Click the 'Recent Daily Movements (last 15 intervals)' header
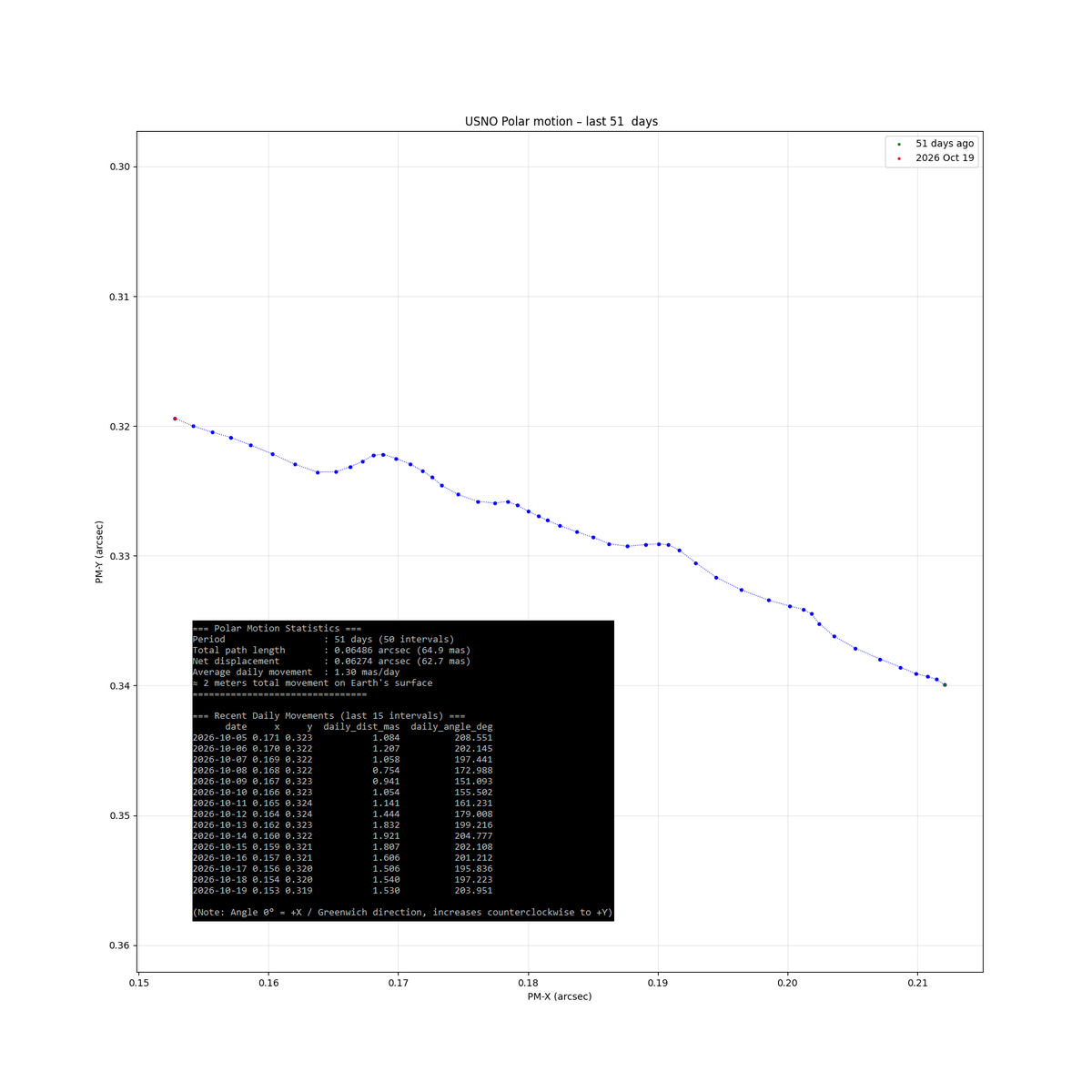1092x1092 pixels. pyautogui.click(x=329, y=715)
